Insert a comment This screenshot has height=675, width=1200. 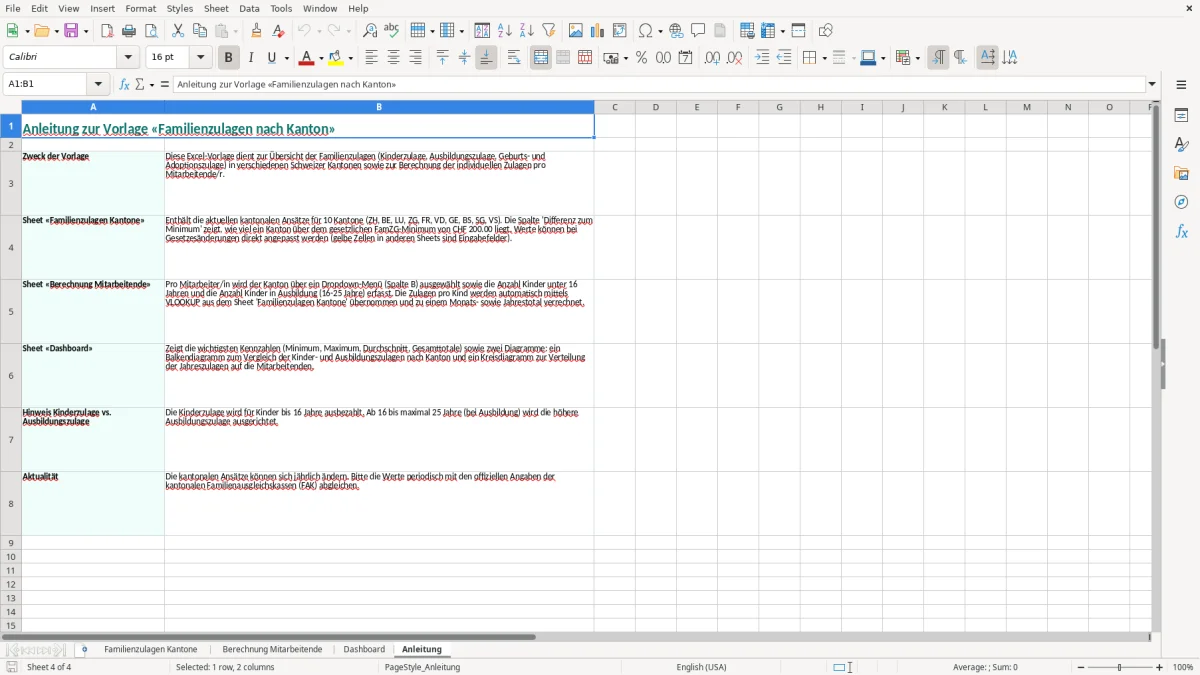698,31
